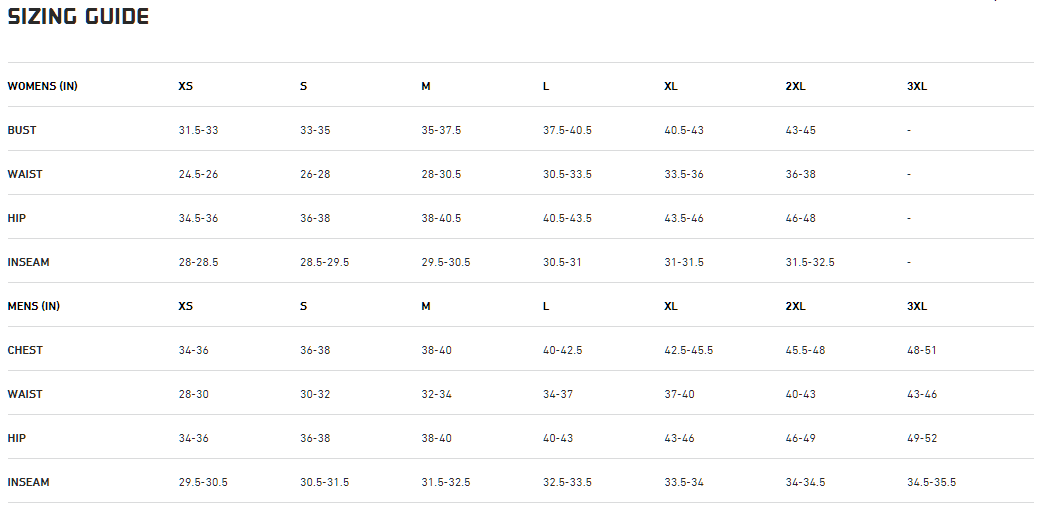Click the SIZING GUIDE heading
This screenshot has height=514, width=1042.
click(x=78, y=17)
